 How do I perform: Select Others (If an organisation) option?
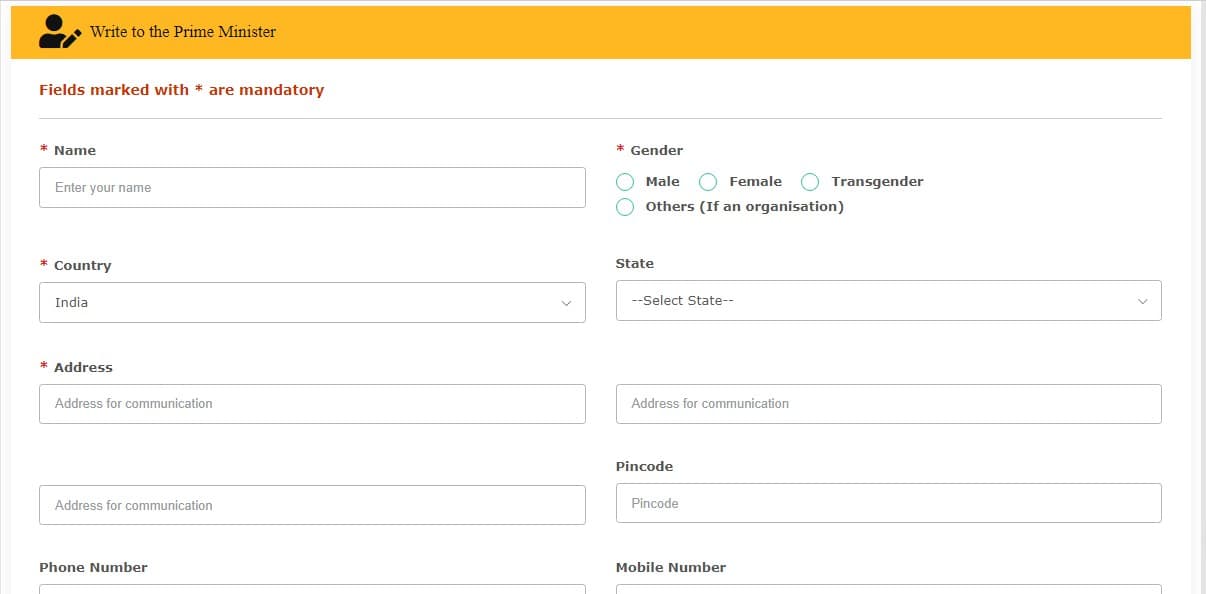tap(625, 207)
